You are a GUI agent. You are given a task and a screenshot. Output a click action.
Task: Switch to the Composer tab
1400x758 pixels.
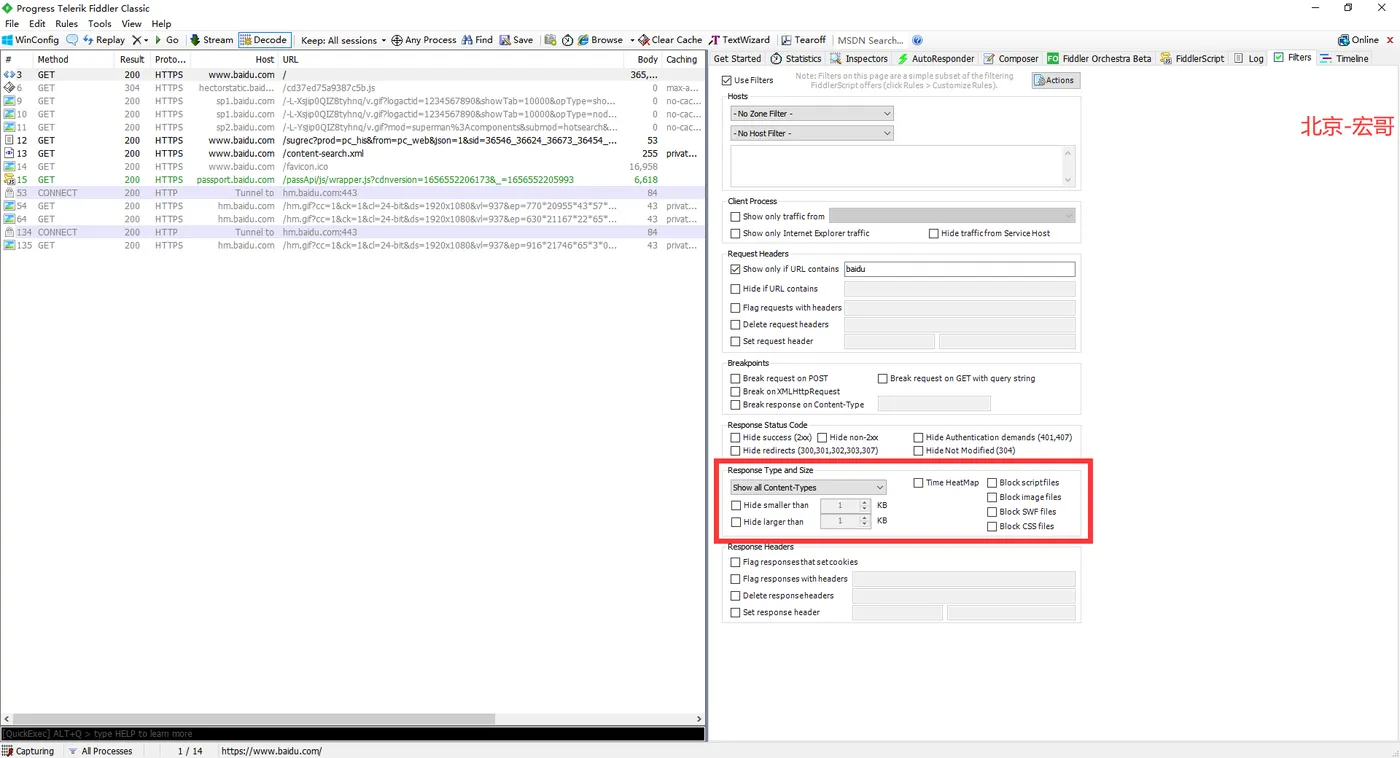click(x=1011, y=58)
